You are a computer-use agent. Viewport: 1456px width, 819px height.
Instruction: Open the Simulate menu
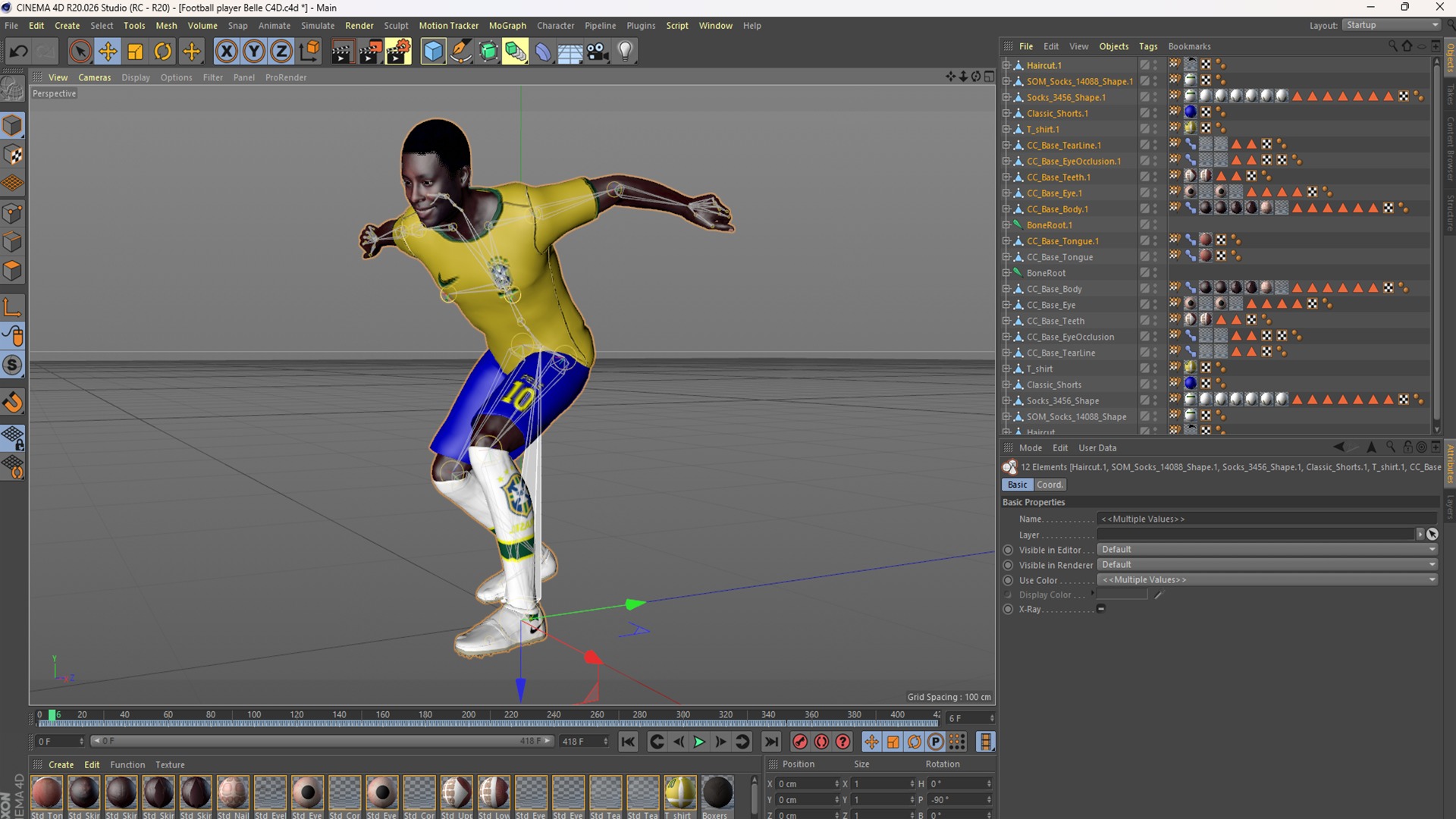pyautogui.click(x=317, y=25)
